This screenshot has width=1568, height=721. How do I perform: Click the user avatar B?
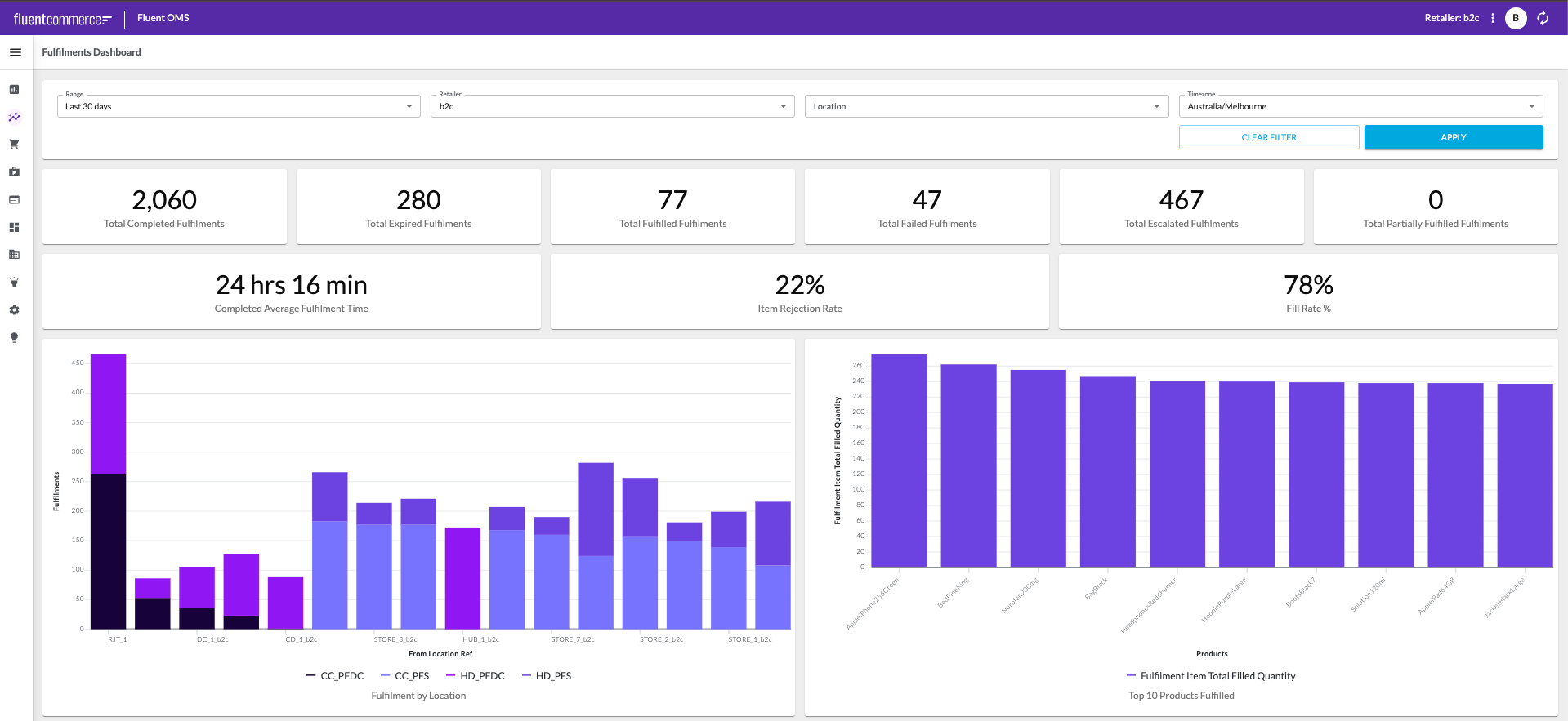pyautogui.click(x=1516, y=18)
